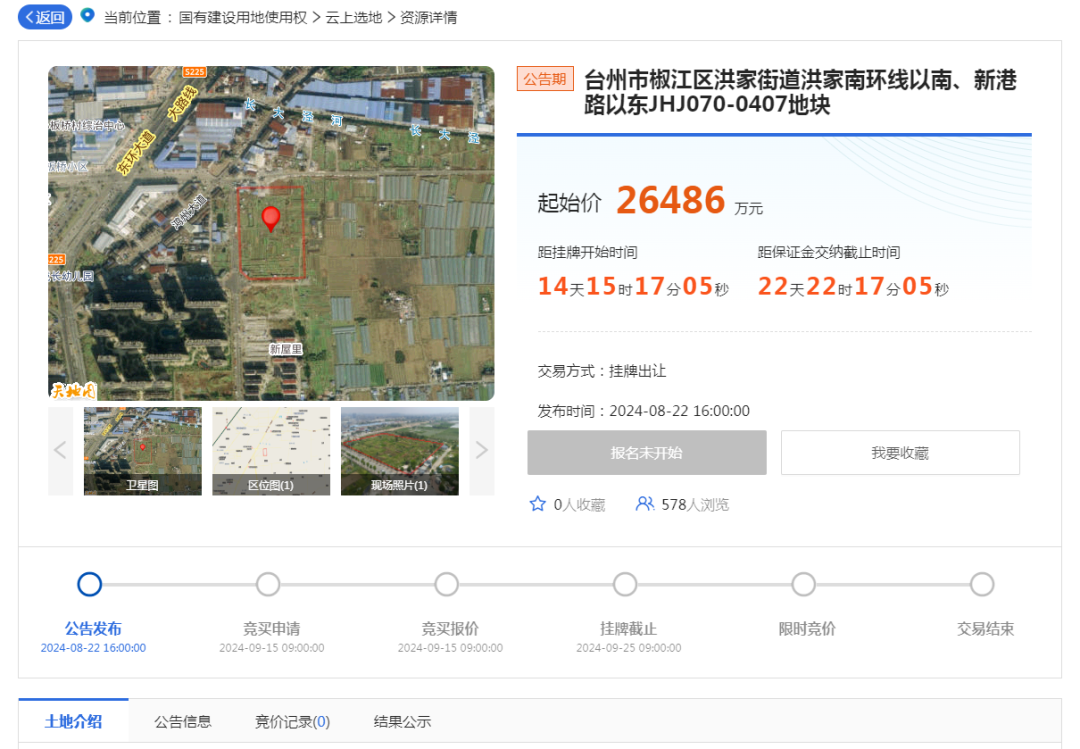The width and height of the screenshot is (1080, 749).
Task: Click the 报名未开始 button
Action: coord(647,453)
